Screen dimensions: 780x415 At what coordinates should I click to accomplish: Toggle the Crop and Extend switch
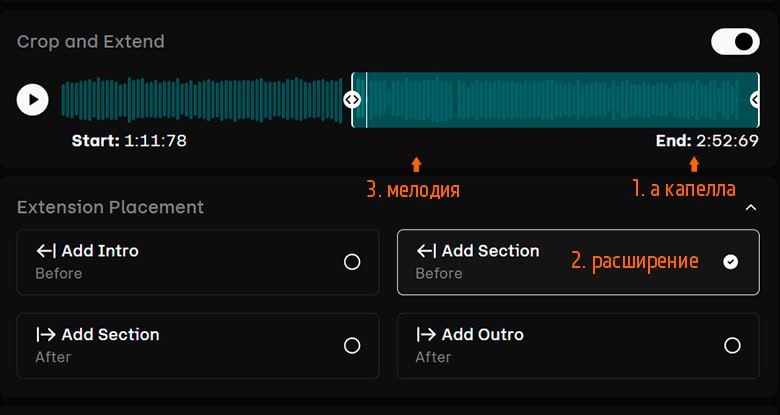pyautogui.click(x=735, y=41)
